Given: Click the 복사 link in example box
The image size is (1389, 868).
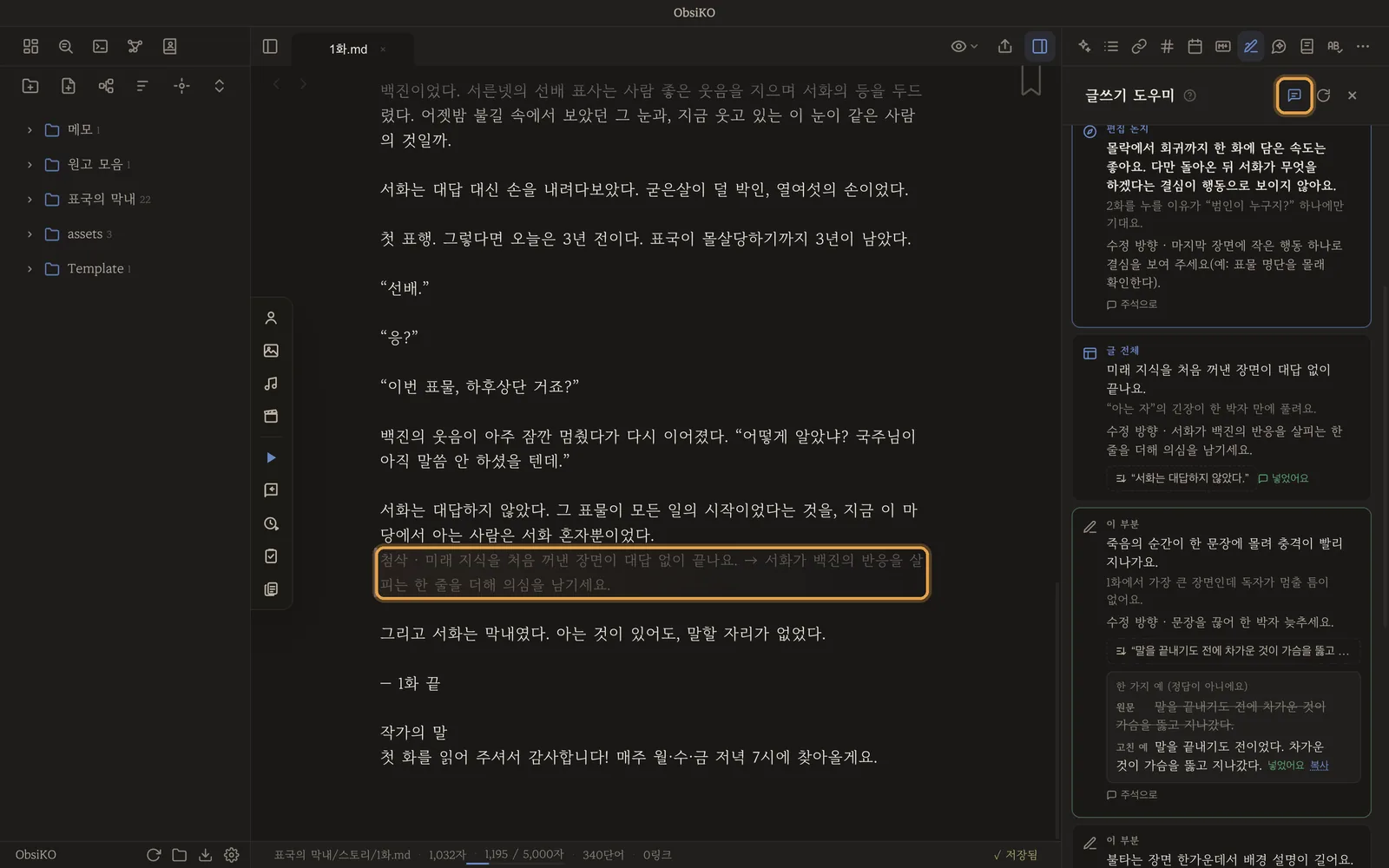Looking at the screenshot, I should [x=1319, y=766].
